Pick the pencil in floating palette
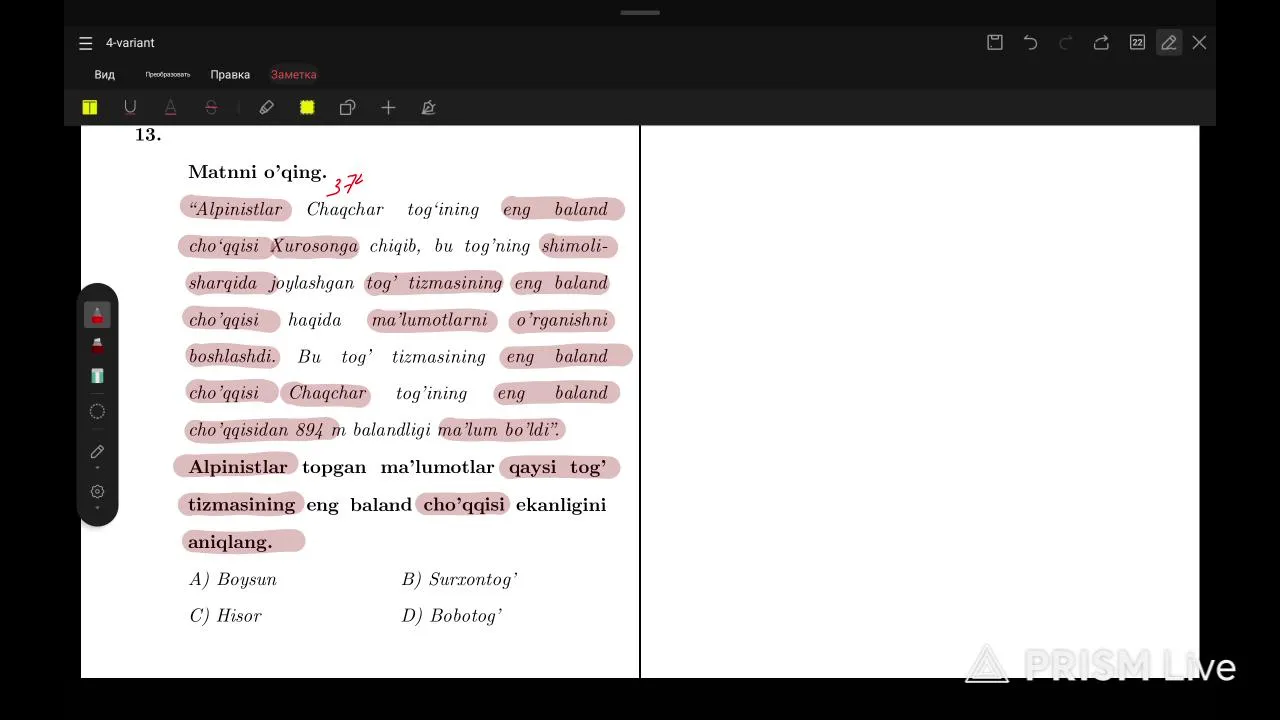The image size is (1280, 720). [x=97, y=452]
